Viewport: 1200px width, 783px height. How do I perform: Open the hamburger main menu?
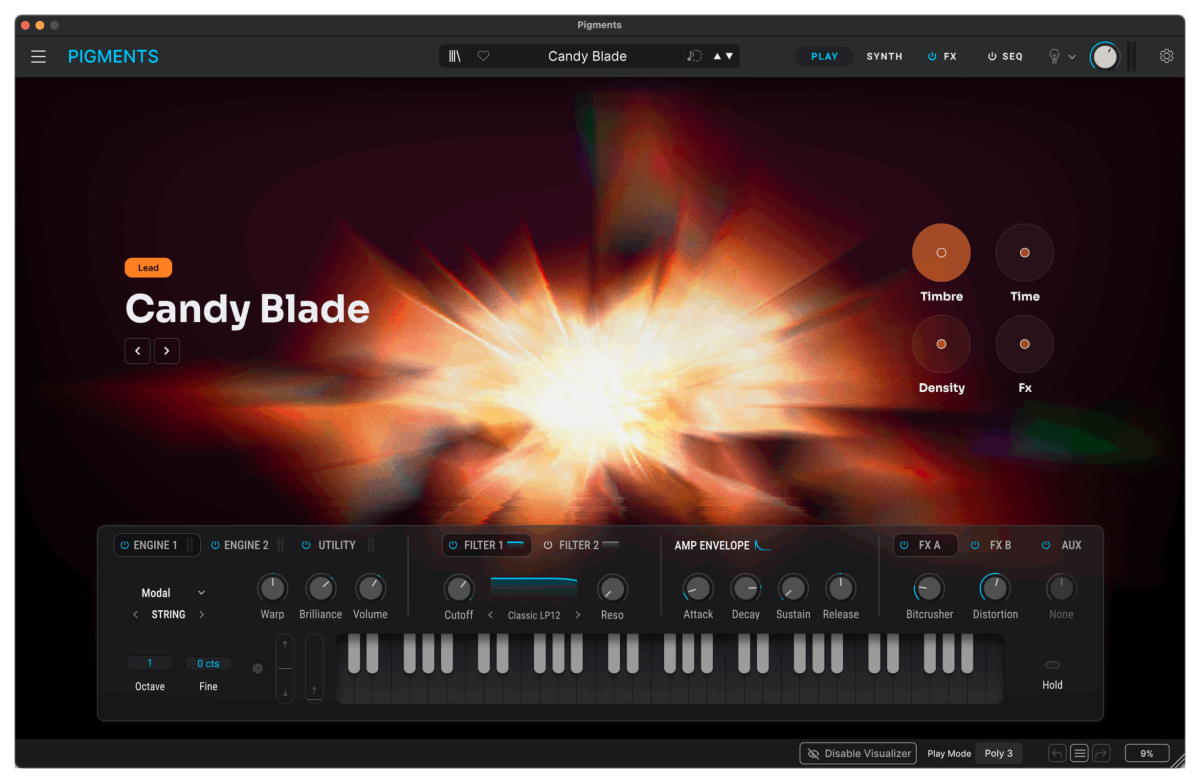tap(38, 57)
